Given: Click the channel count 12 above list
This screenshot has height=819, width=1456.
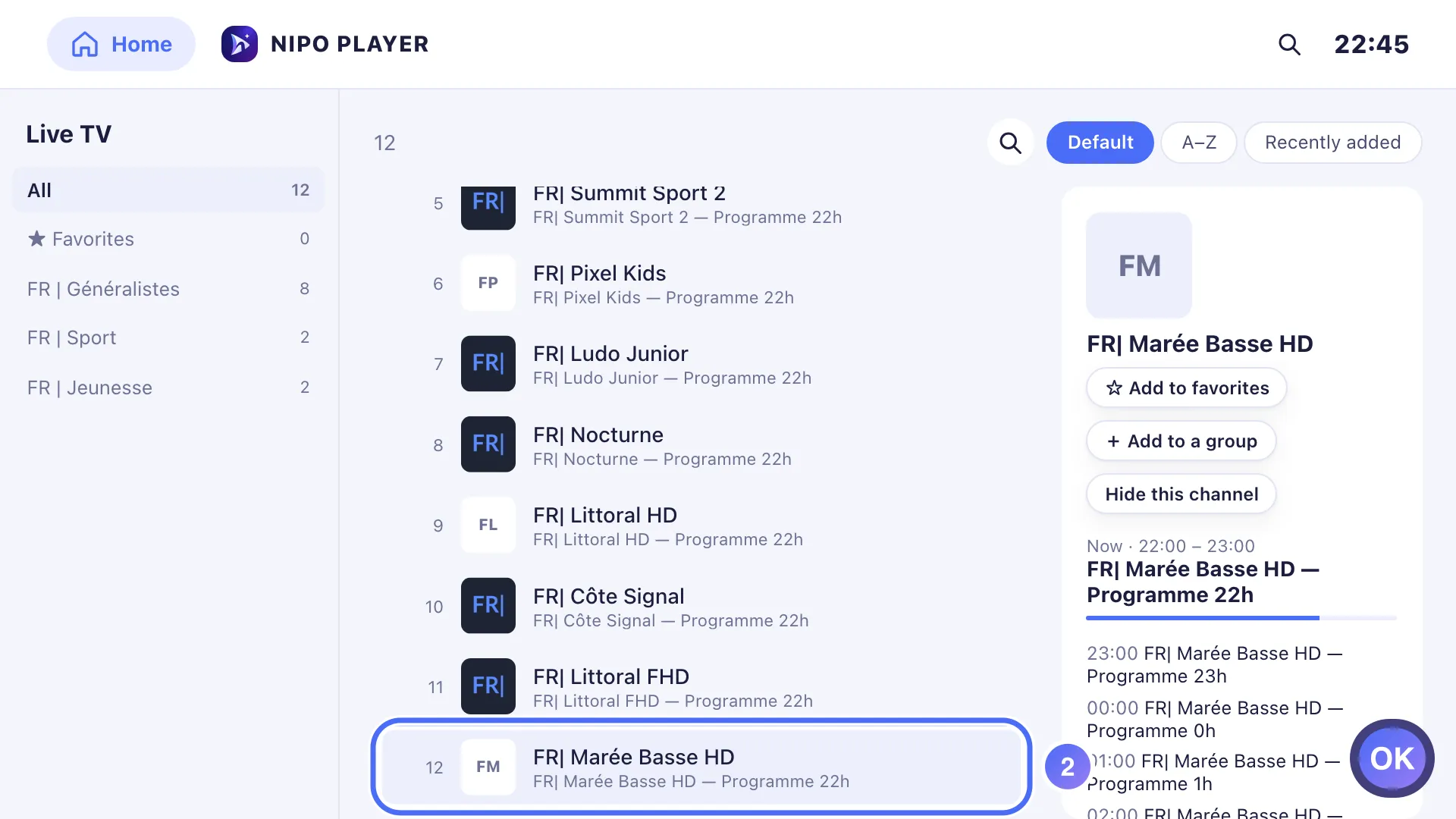Looking at the screenshot, I should [384, 143].
